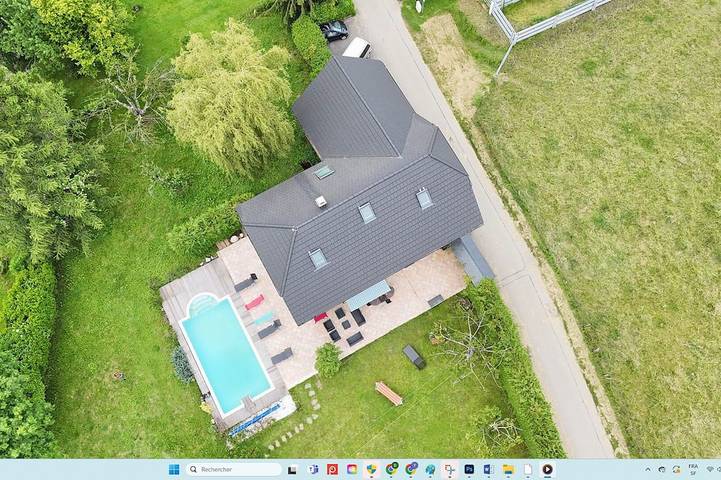Open the colorful gradient app icon

tap(352, 469)
